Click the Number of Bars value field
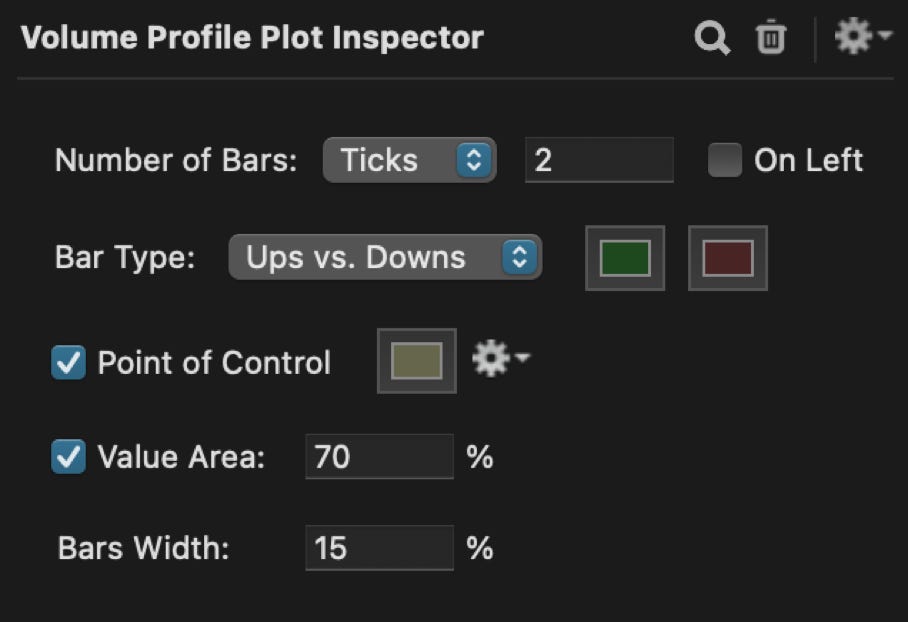 pos(598,160)
